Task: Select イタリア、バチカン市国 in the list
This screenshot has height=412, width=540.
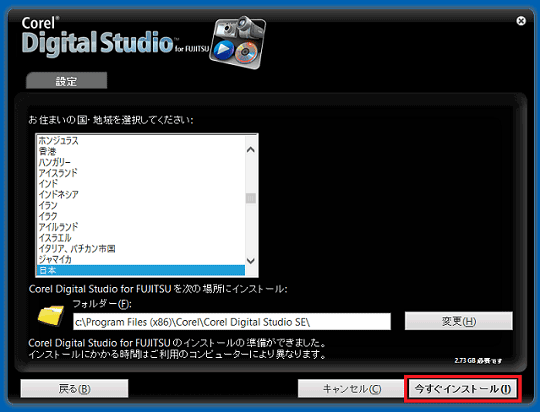Action: 141,249
